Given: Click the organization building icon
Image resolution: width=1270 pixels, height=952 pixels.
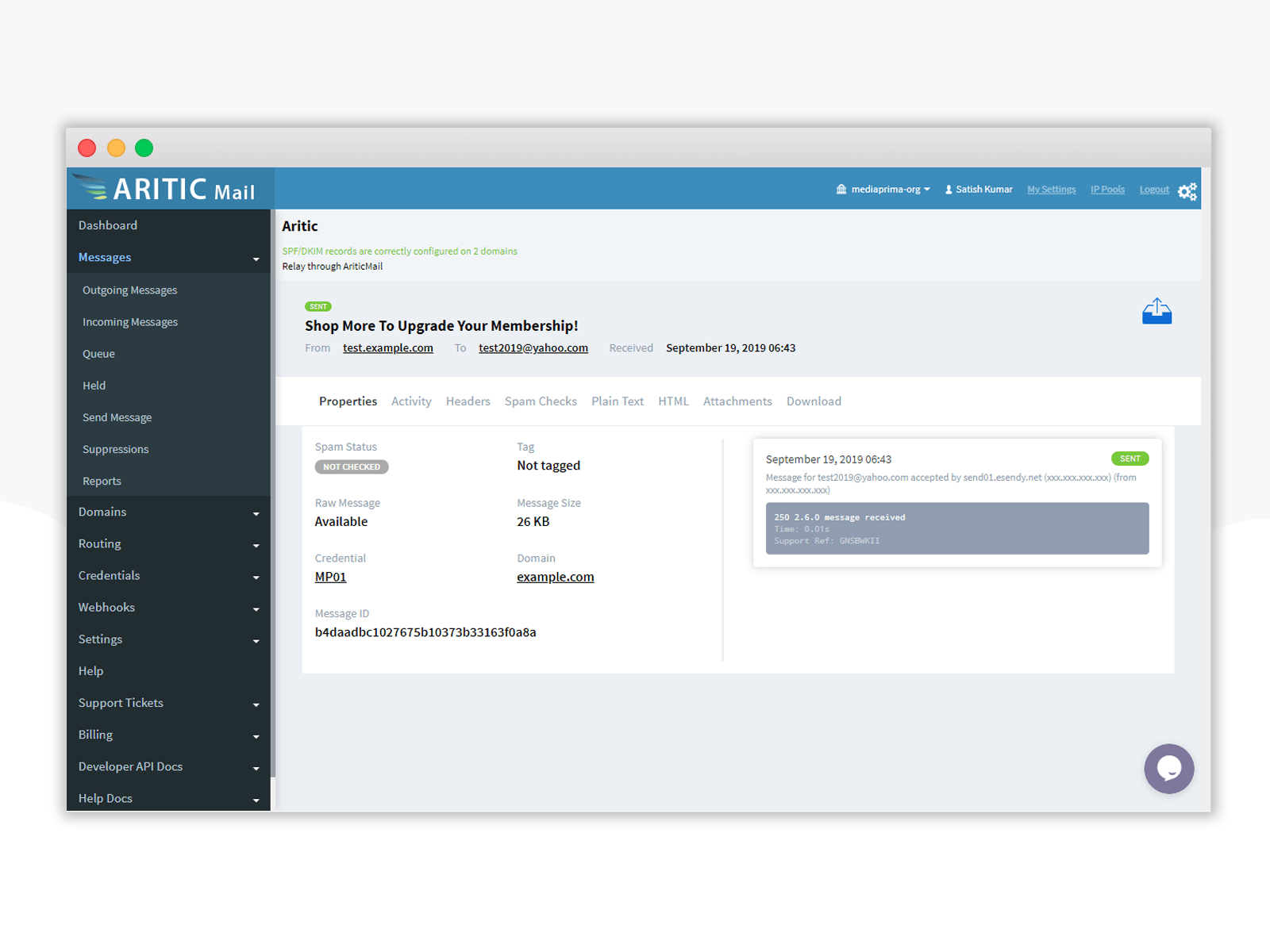Looking at the screenshot, I should [841, 189].
